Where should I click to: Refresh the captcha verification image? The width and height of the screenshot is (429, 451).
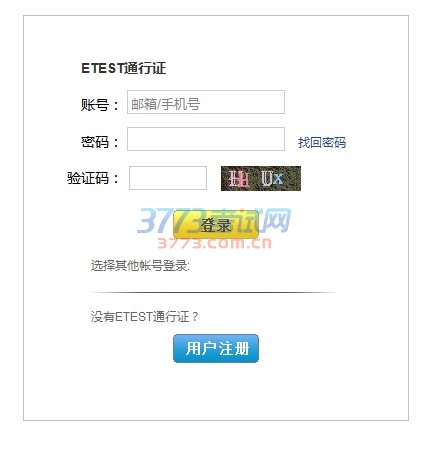tap(261, 178)
